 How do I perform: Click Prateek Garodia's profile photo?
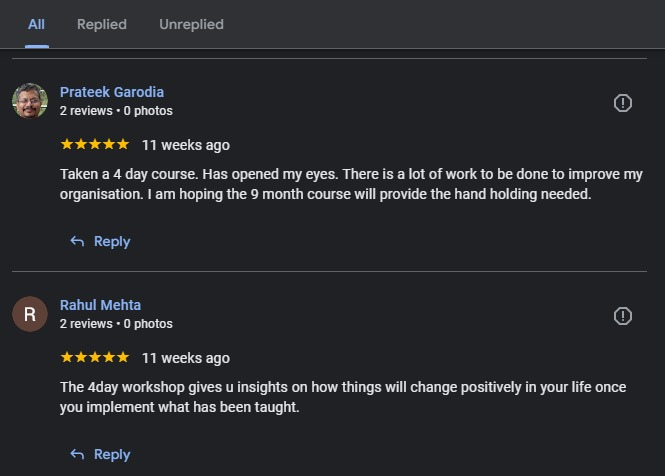tap(30, 101)
